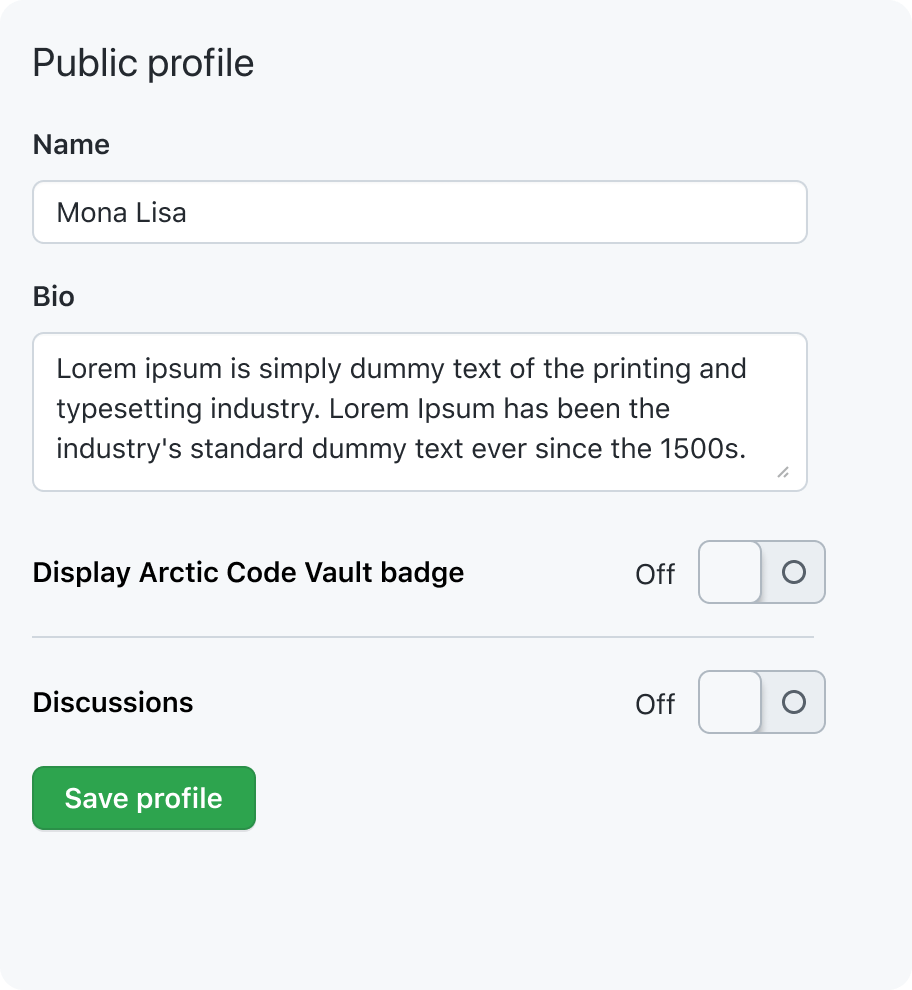Enable Display Arctic Code Vault badge toggle

tap(761, 573)
